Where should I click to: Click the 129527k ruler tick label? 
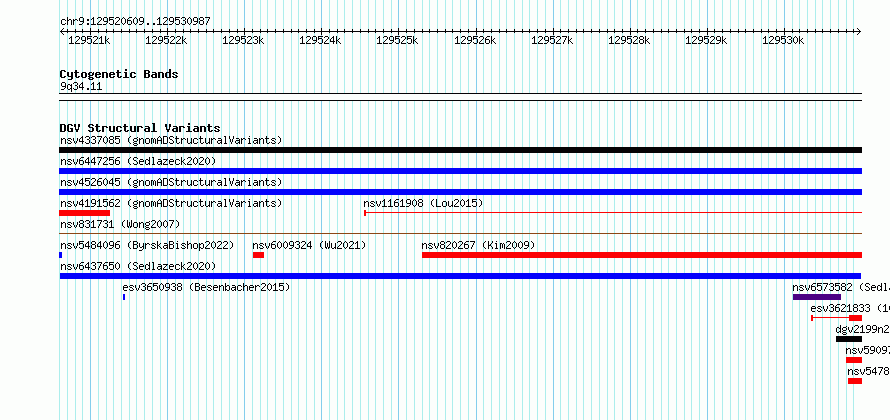tap(552, 40)
